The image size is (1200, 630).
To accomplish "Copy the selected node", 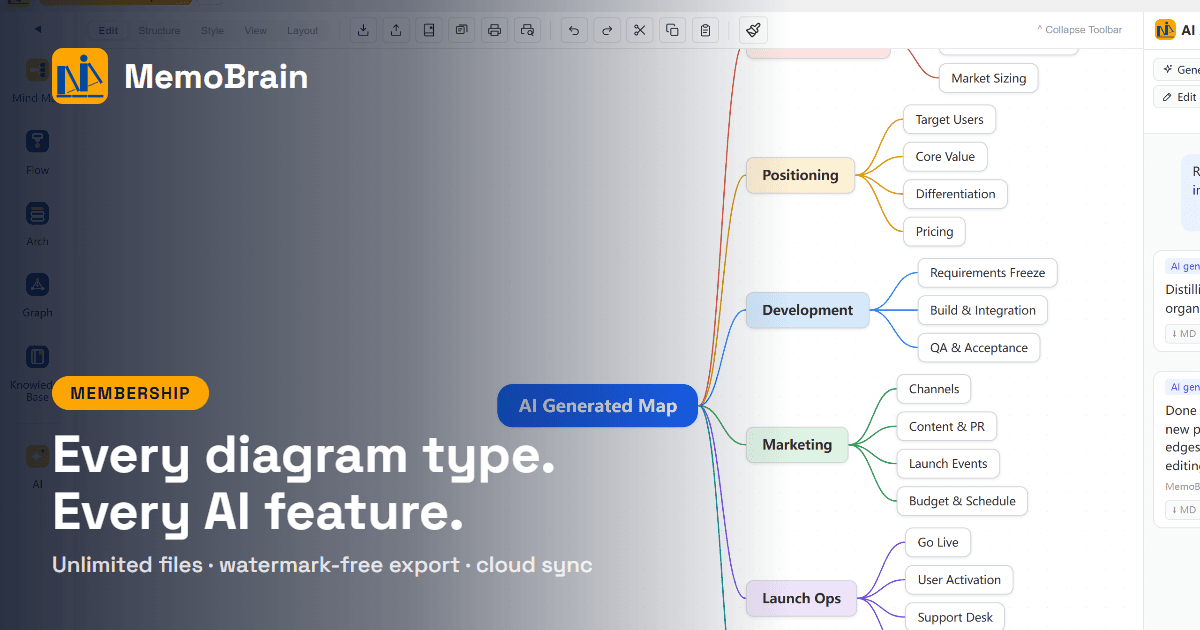I will click(x=673, y=30).
